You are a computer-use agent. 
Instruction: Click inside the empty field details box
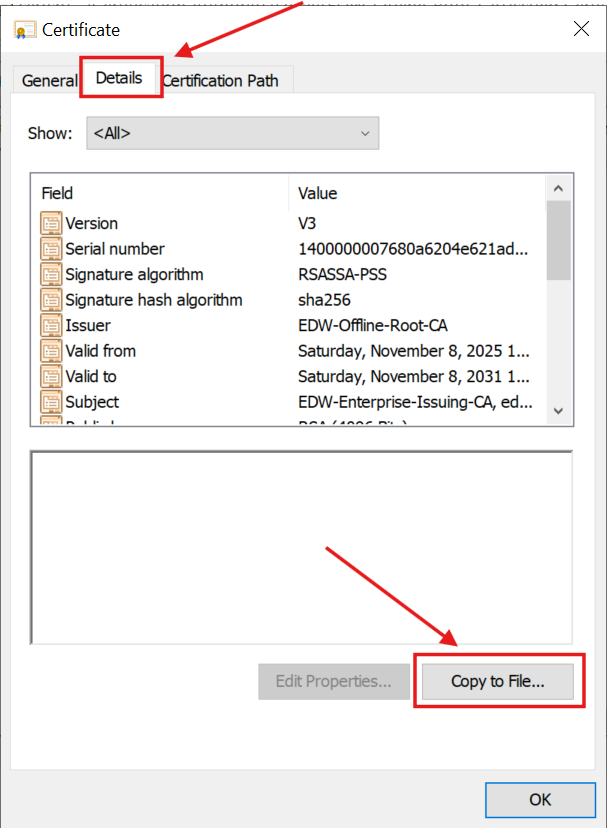click(302, 548)
